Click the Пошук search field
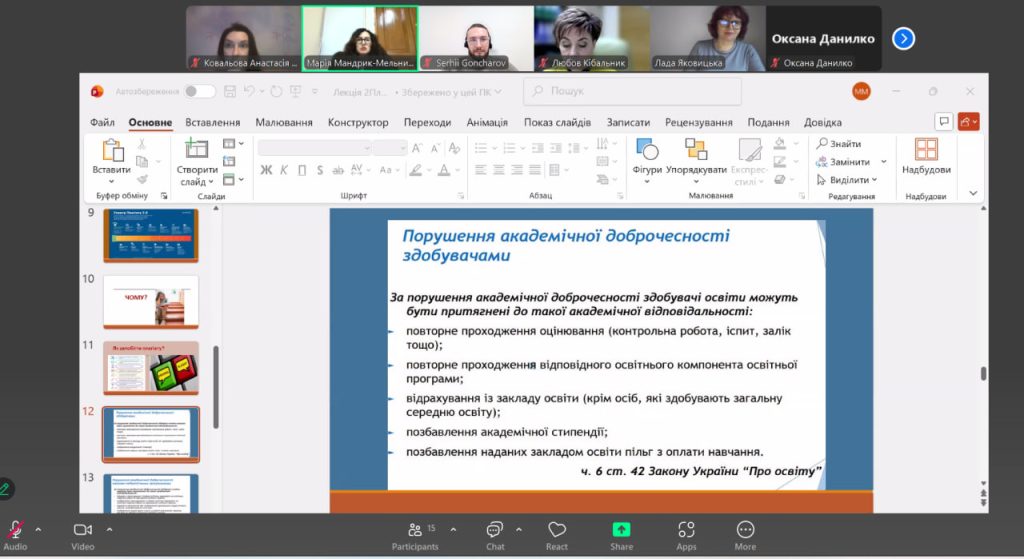This screenshot has width=1024, height=559. 635,91
